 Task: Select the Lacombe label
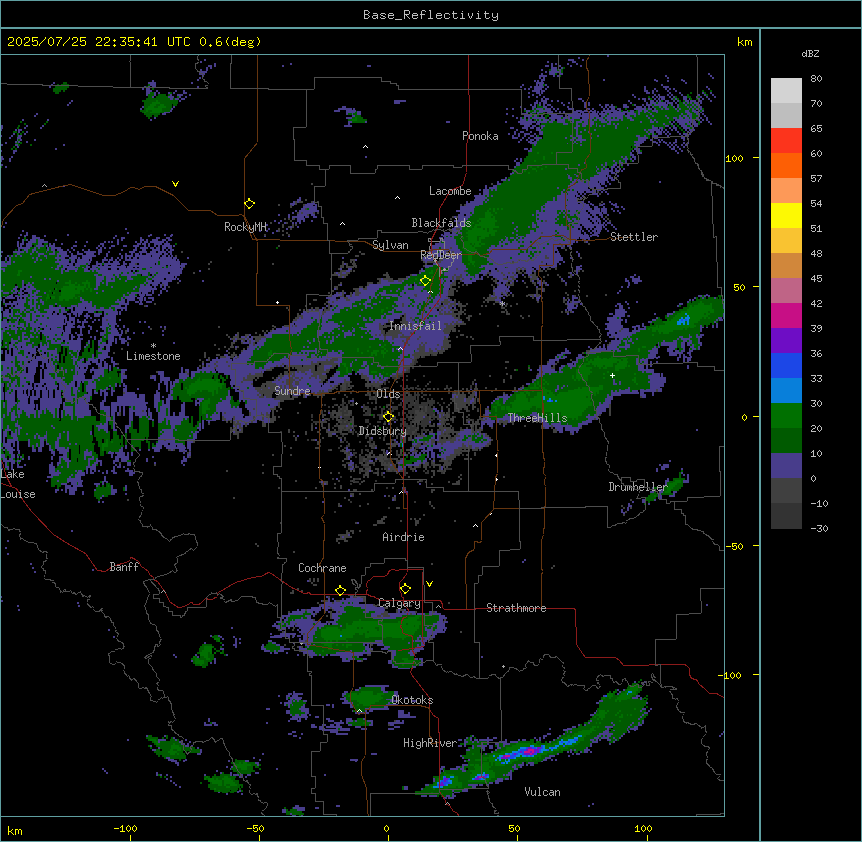pyautogui.click(x=450, y=191)
